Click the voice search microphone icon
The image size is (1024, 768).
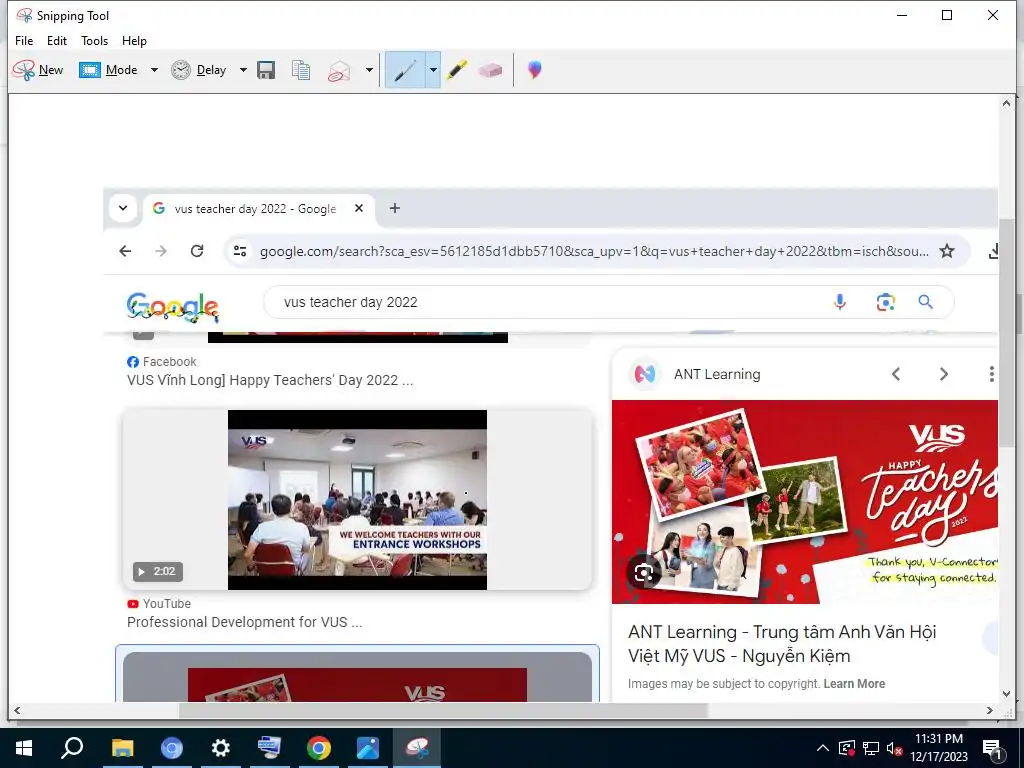pos(840,302)
